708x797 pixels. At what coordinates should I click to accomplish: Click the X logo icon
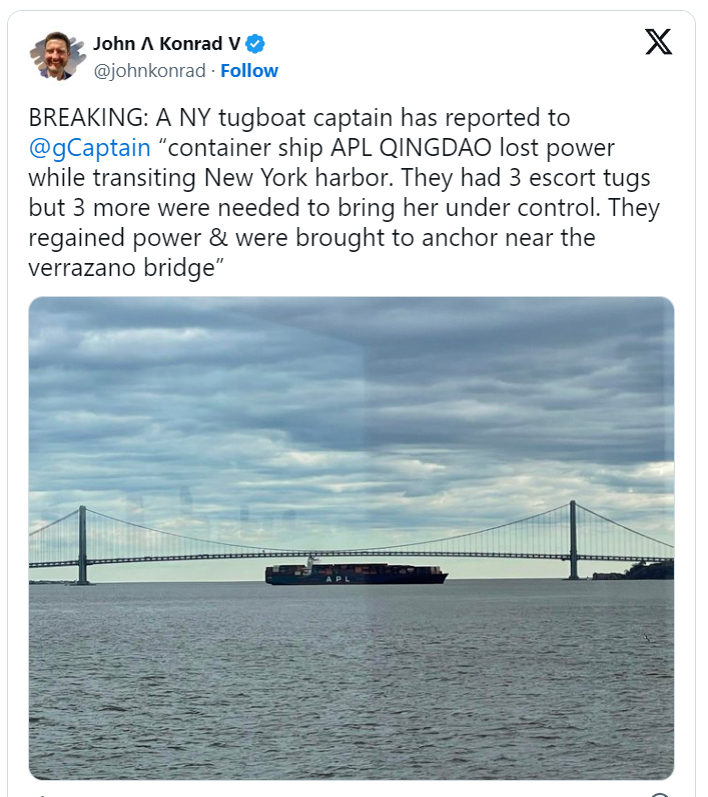click(x=658, y=42)
